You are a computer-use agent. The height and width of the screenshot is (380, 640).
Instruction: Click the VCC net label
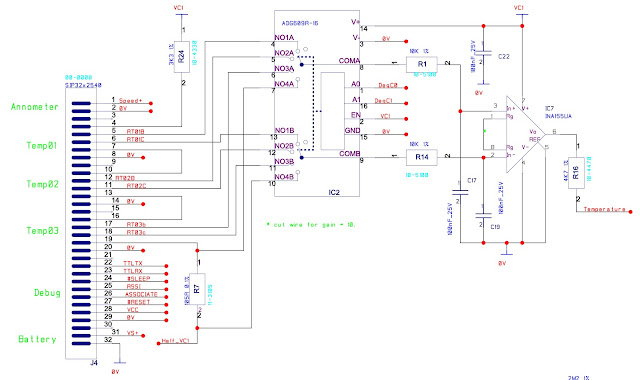coord(133,310)
